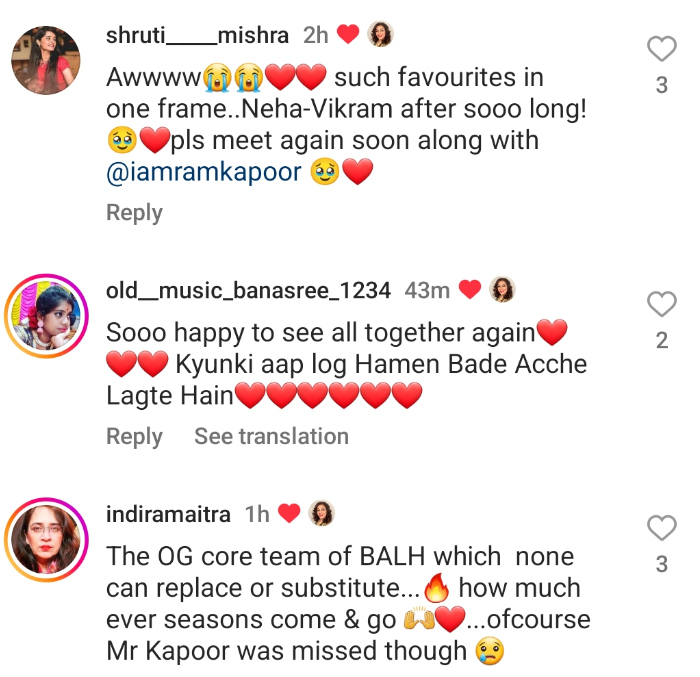Screen dimensions: 700x677
Task: Open author avatar beside the 43m timestamp
Action: [x=502, y=289]
